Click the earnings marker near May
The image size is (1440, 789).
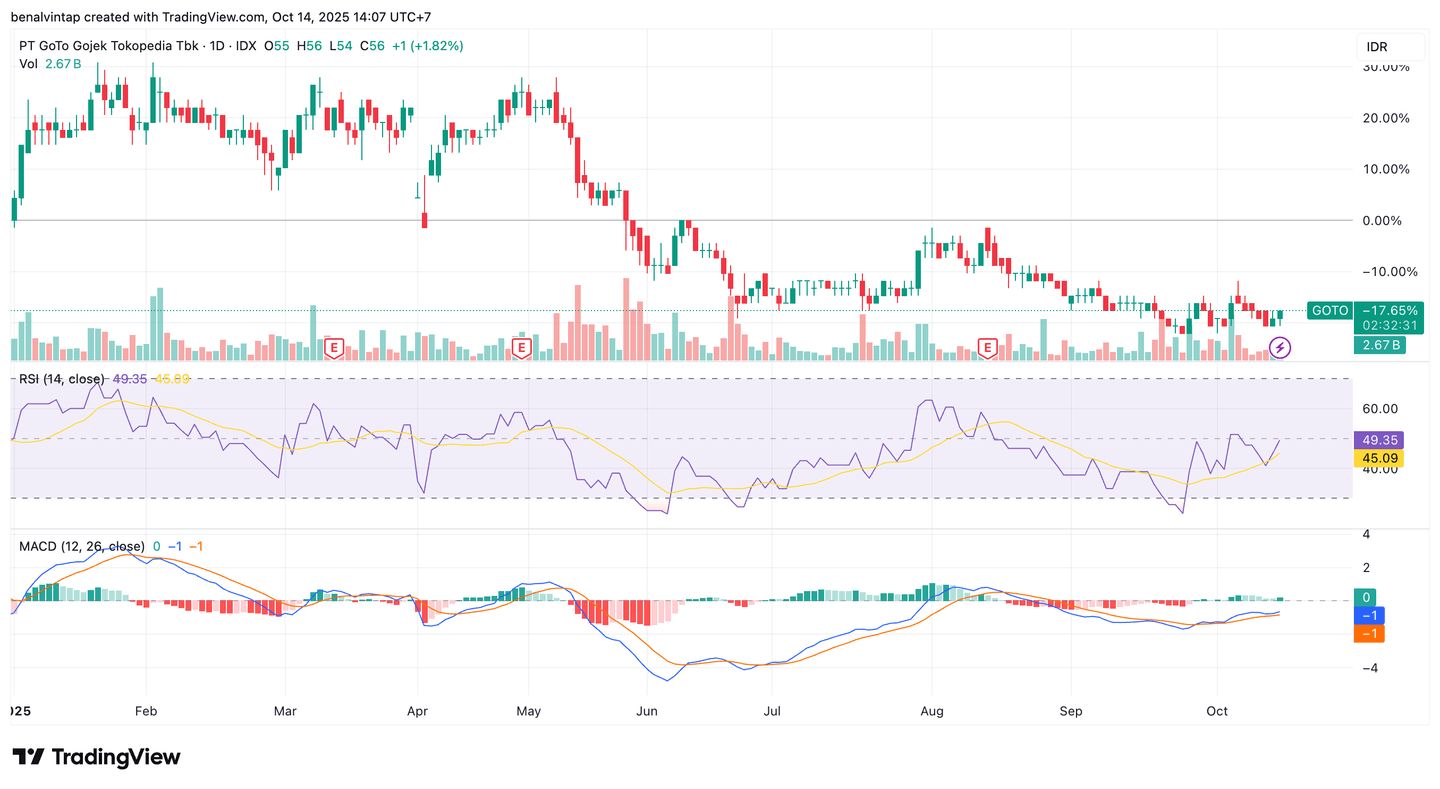[x=520, y=348]
